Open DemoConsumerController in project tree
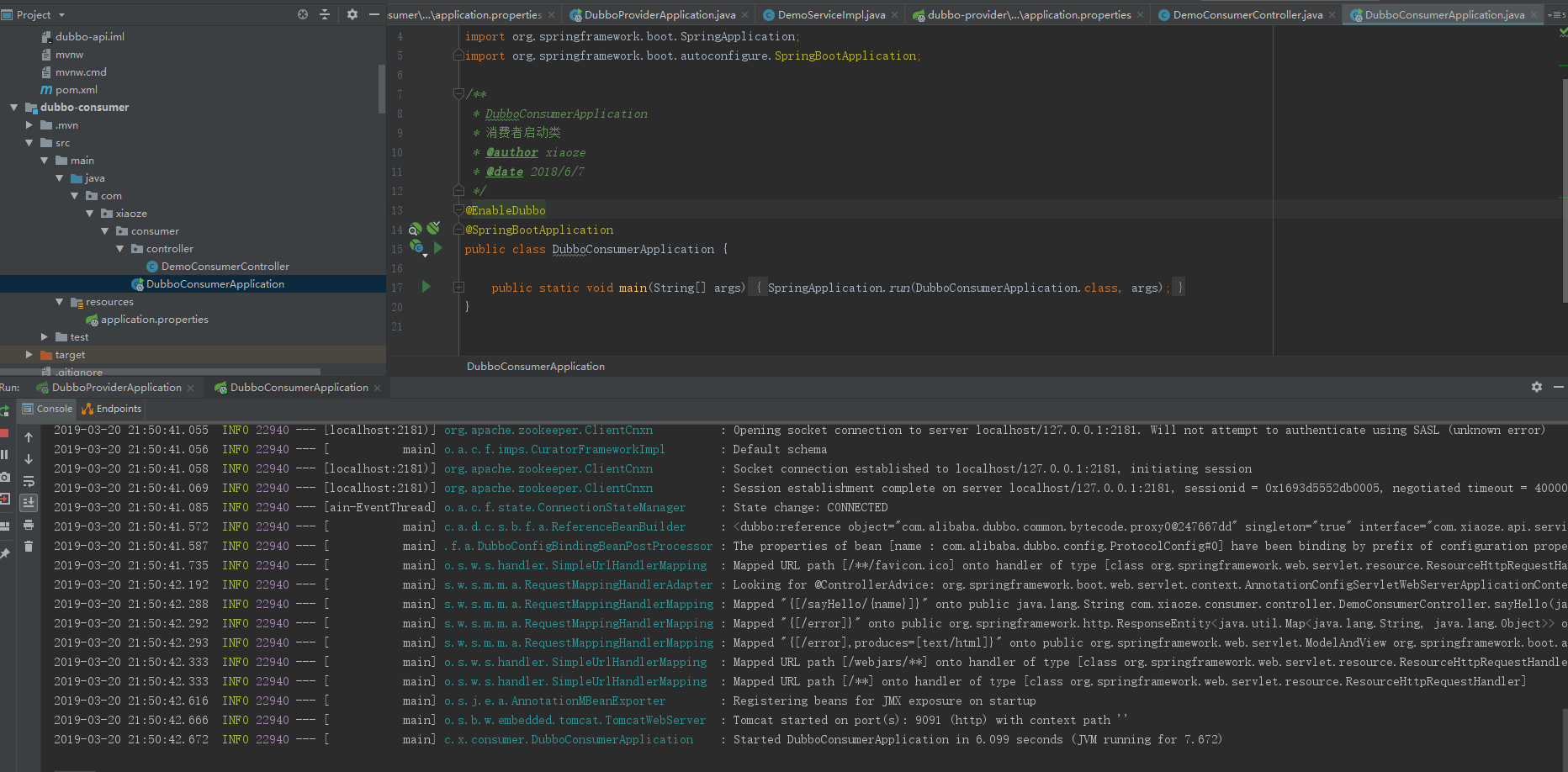 [x=225, y=267]
